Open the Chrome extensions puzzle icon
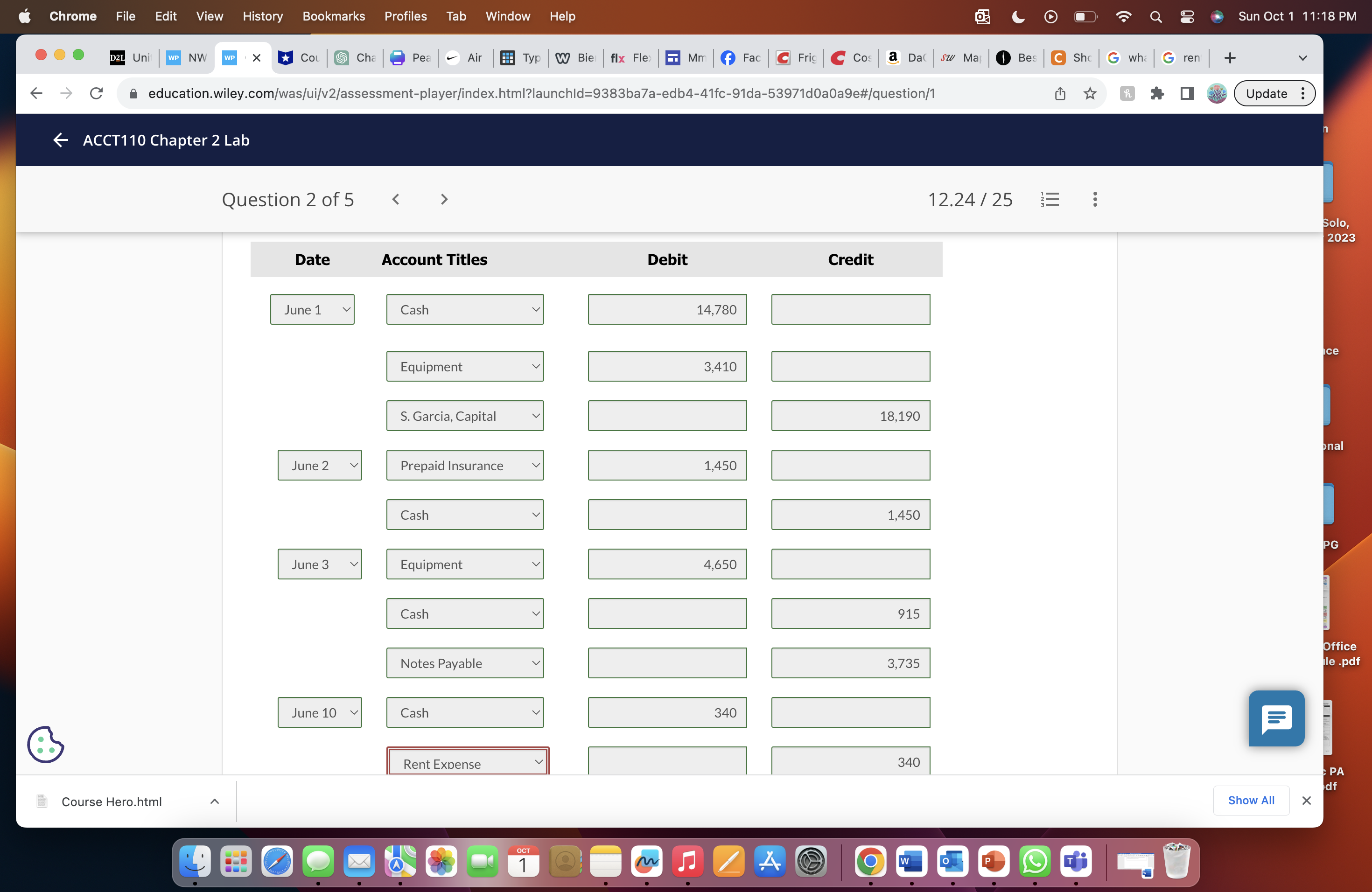This screenshot has height=892, width=1372. pyautogui.click(x=1157, y=93)
